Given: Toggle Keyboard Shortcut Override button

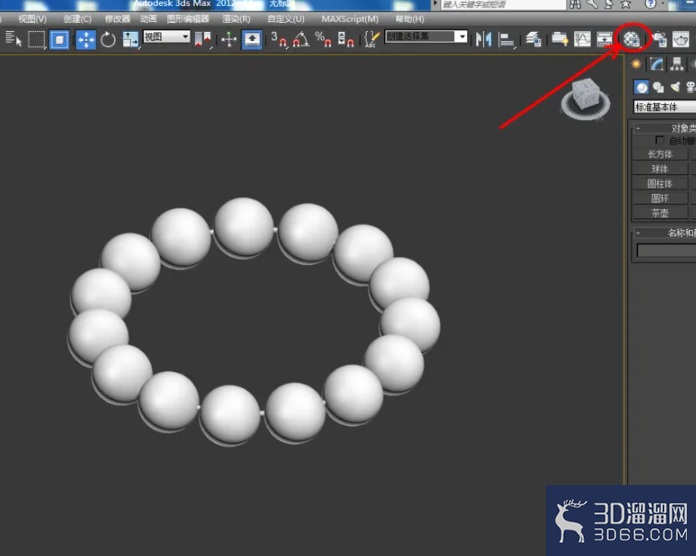Looking at the screenshot, I should [x=252, y=39].
